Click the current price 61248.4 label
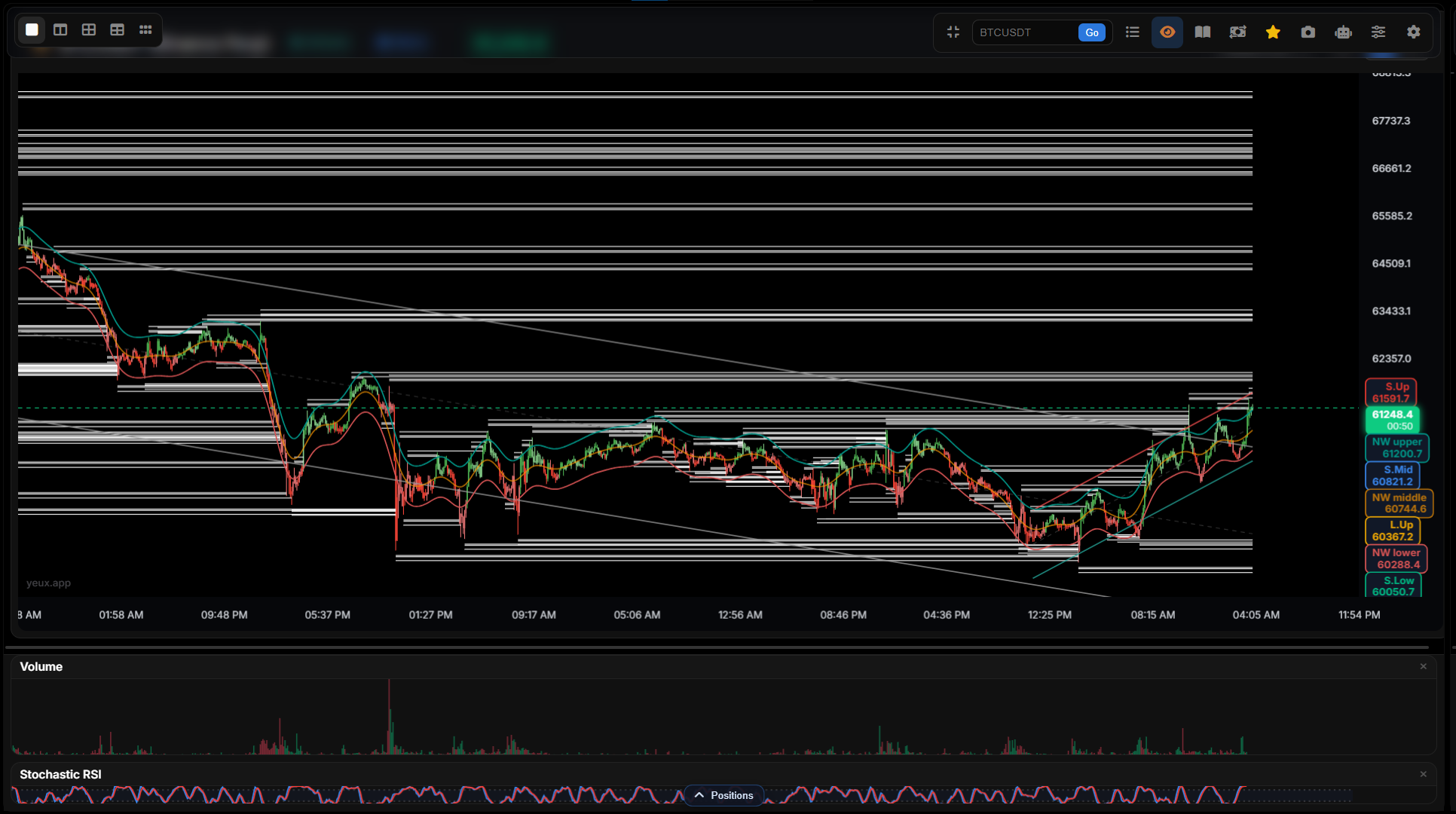Screen dimensions: 1456x814 pyautogui.click(x=1392, y=420)
